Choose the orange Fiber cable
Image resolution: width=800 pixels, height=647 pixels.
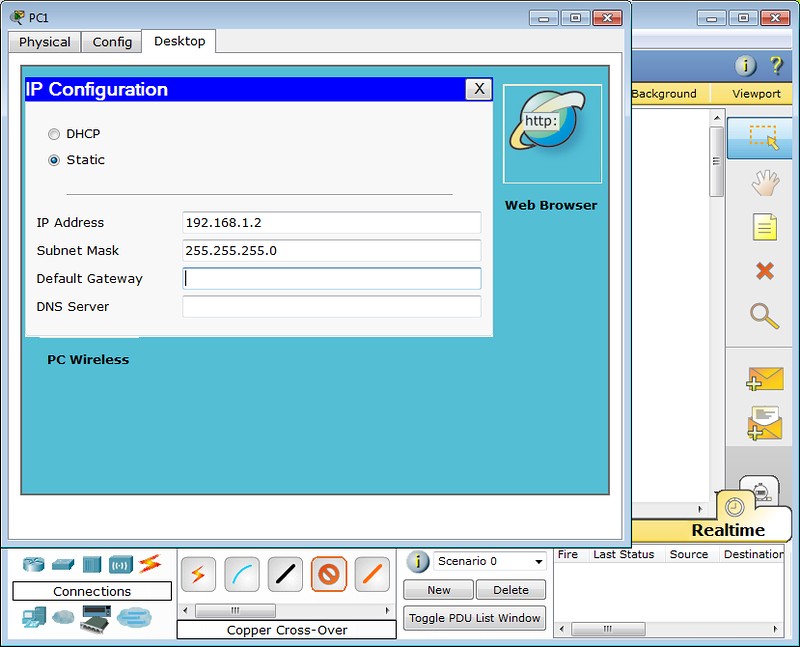(372, 575)
